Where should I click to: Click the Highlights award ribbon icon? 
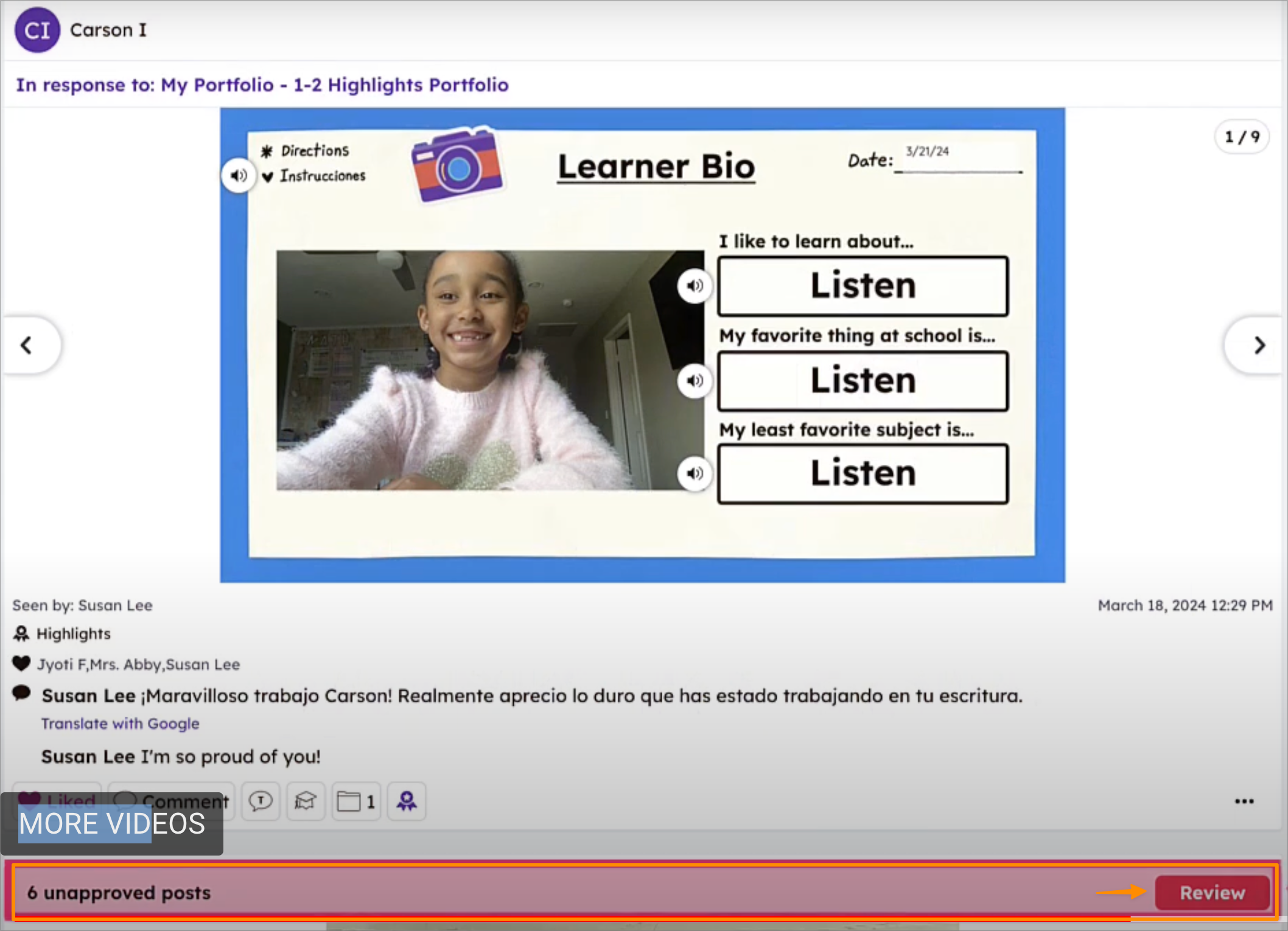click(x=406, y=801)
